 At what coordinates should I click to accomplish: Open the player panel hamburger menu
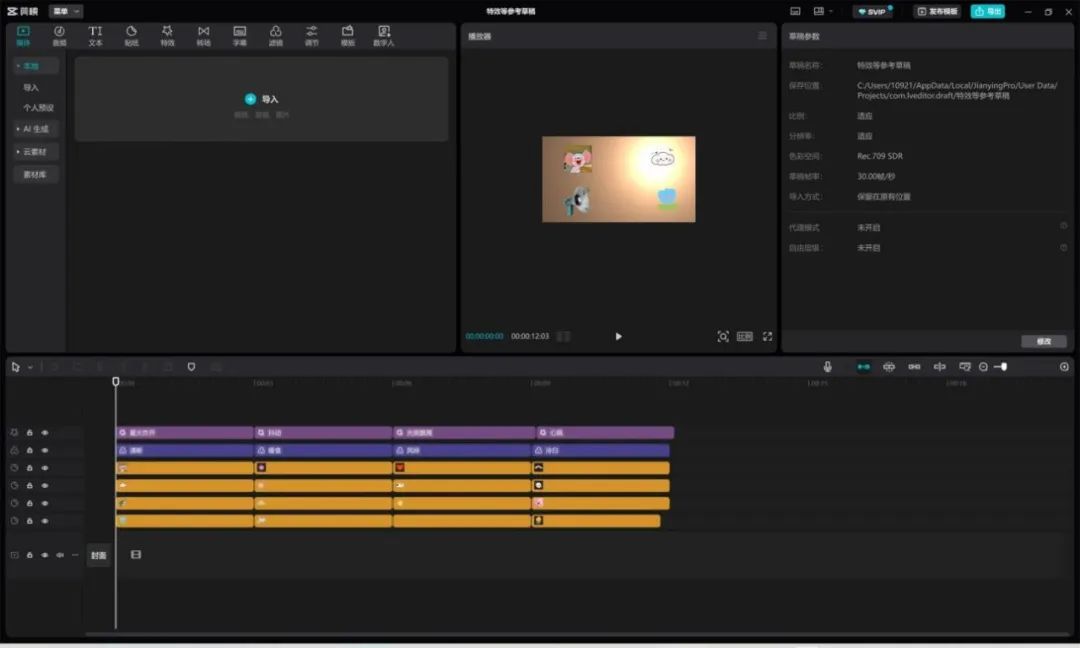[762, 36]
